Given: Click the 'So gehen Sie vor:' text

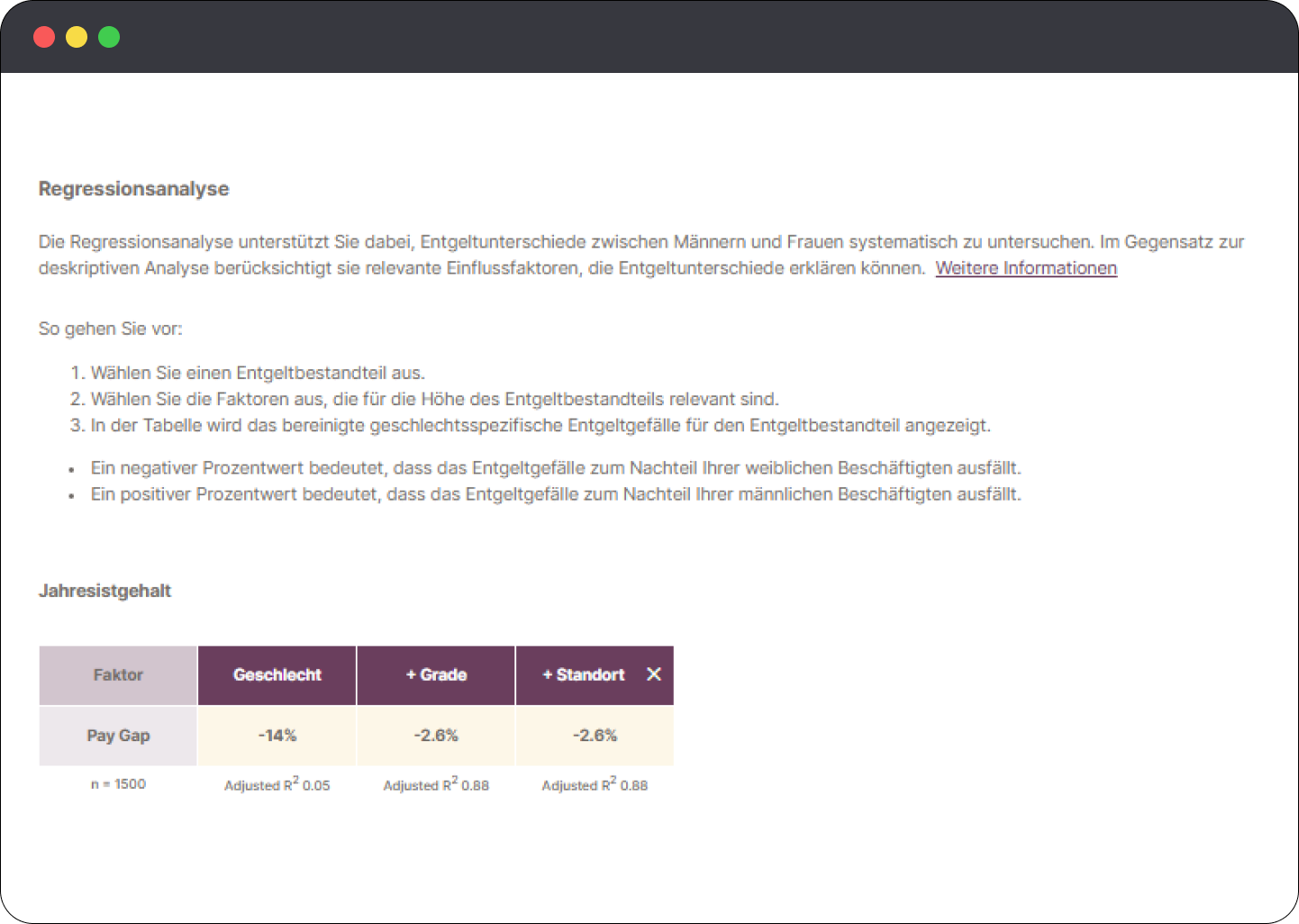Looking at the screenshot, I should click(x=110, y=329).
